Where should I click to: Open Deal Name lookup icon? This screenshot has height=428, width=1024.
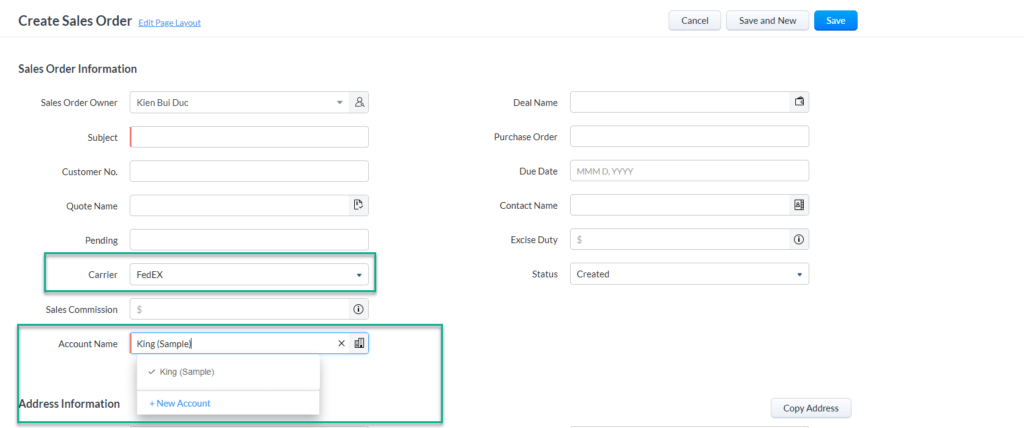[799, 102]
